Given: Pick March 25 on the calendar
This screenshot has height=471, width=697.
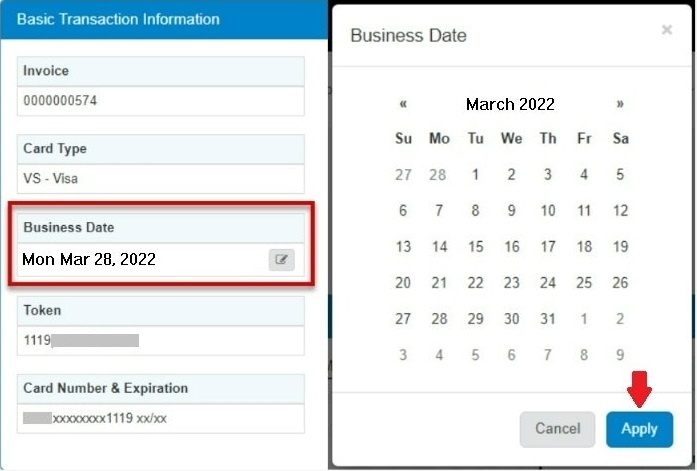Looking at the screenshot, I should click(584, 283).
